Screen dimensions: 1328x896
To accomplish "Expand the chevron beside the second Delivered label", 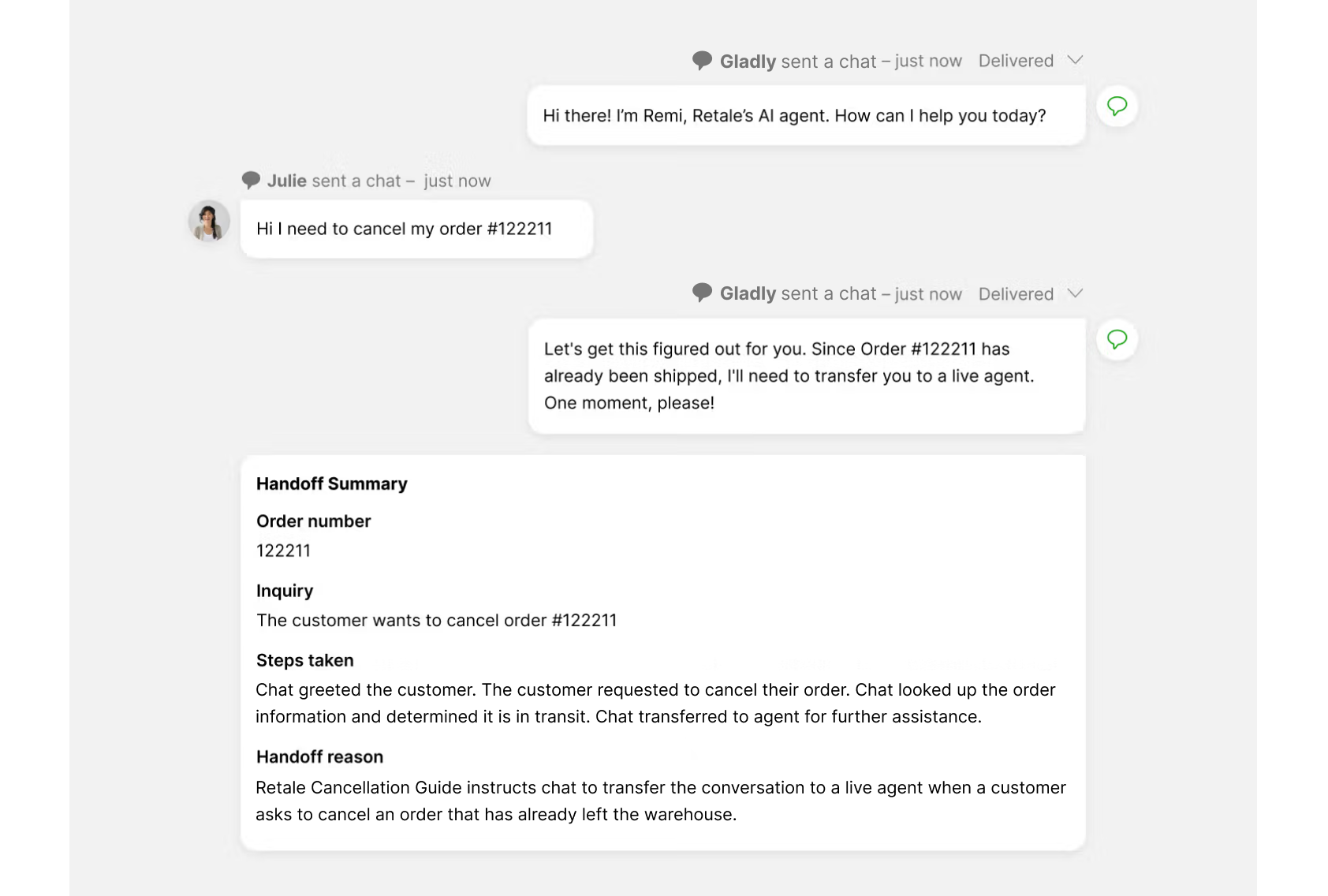I will point(1076,293).
